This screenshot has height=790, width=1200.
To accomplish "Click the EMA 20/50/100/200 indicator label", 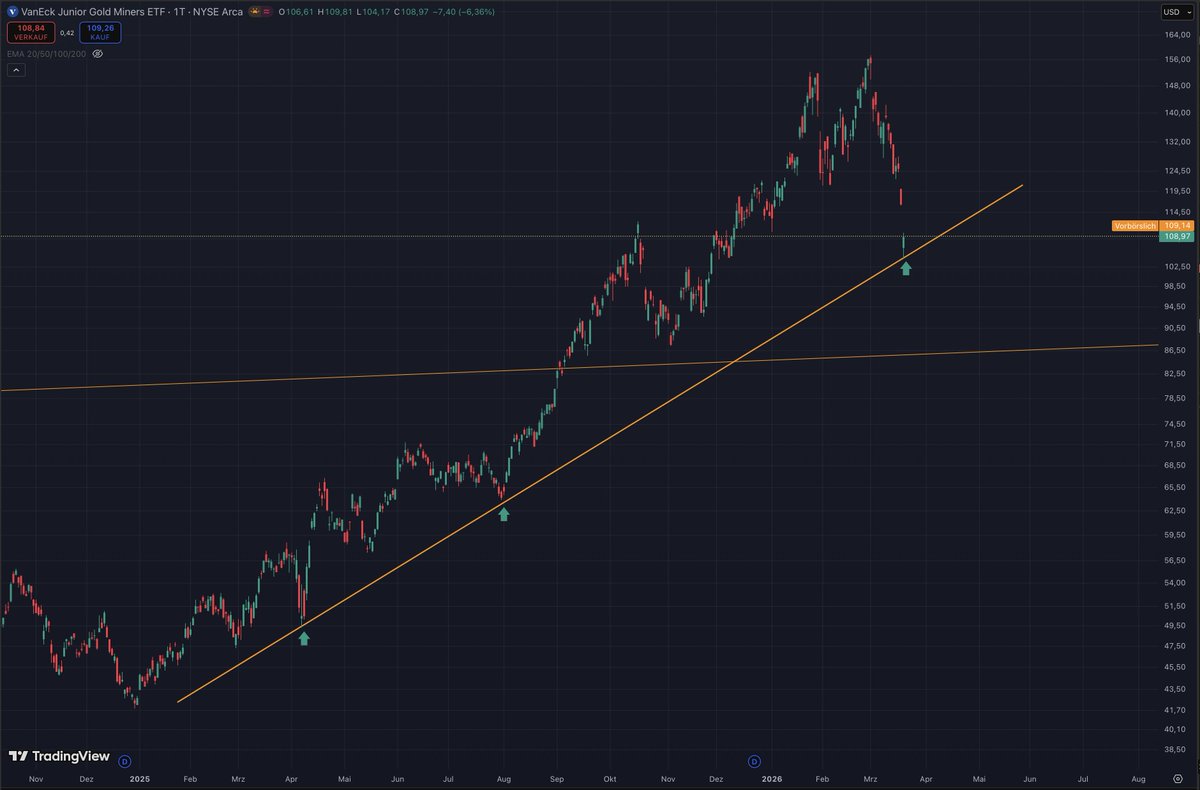I will 47,52.
